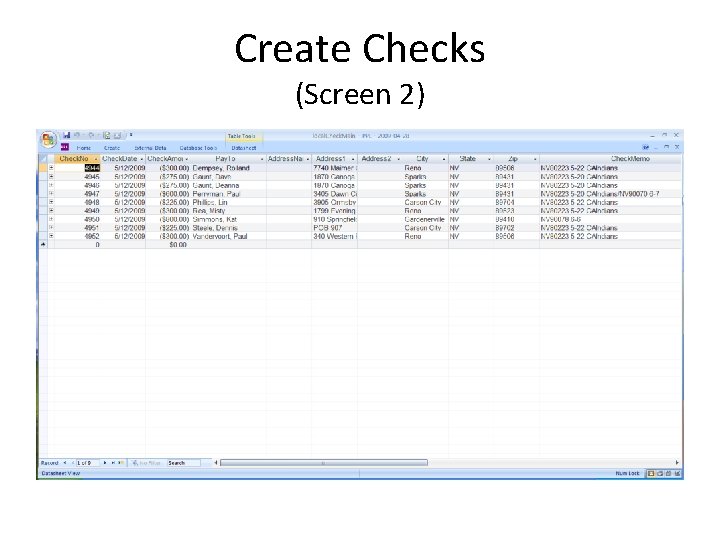Click the horizontal scrollbar right arrow
The width and height of the screenshot is (720, 540).
pos(677,463)
